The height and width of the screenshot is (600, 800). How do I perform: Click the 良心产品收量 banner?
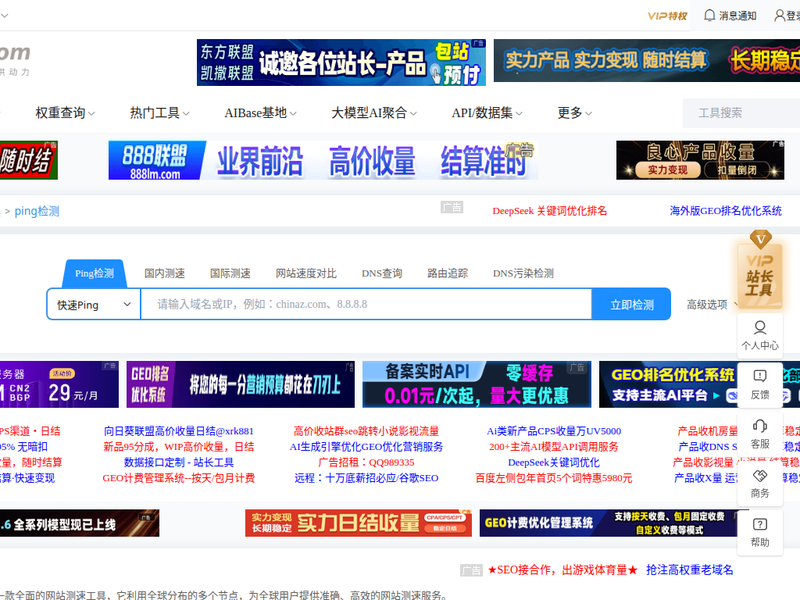[700, 160]
